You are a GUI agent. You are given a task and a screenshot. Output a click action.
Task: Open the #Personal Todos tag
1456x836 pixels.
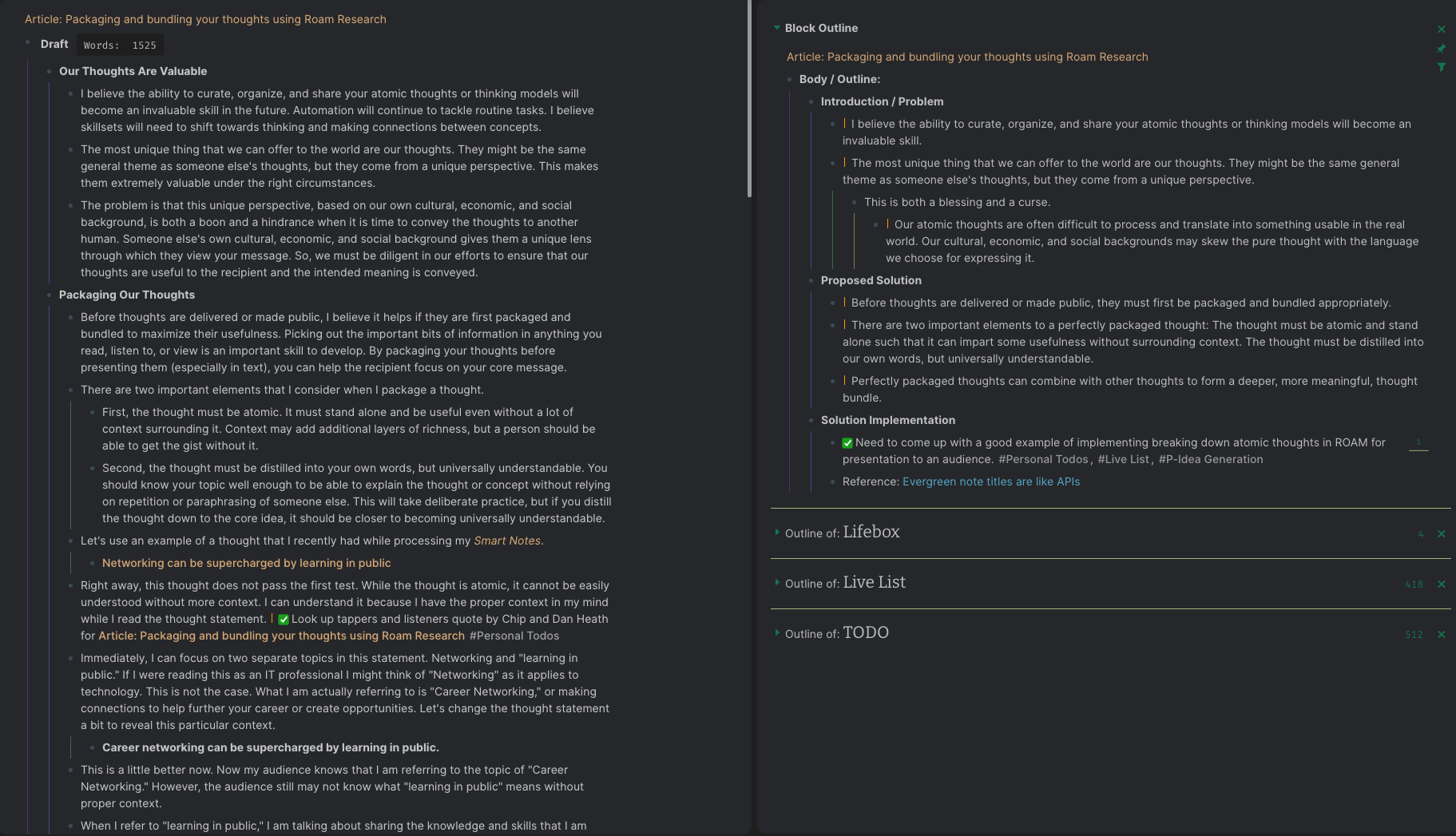click(x=514, y=636)
